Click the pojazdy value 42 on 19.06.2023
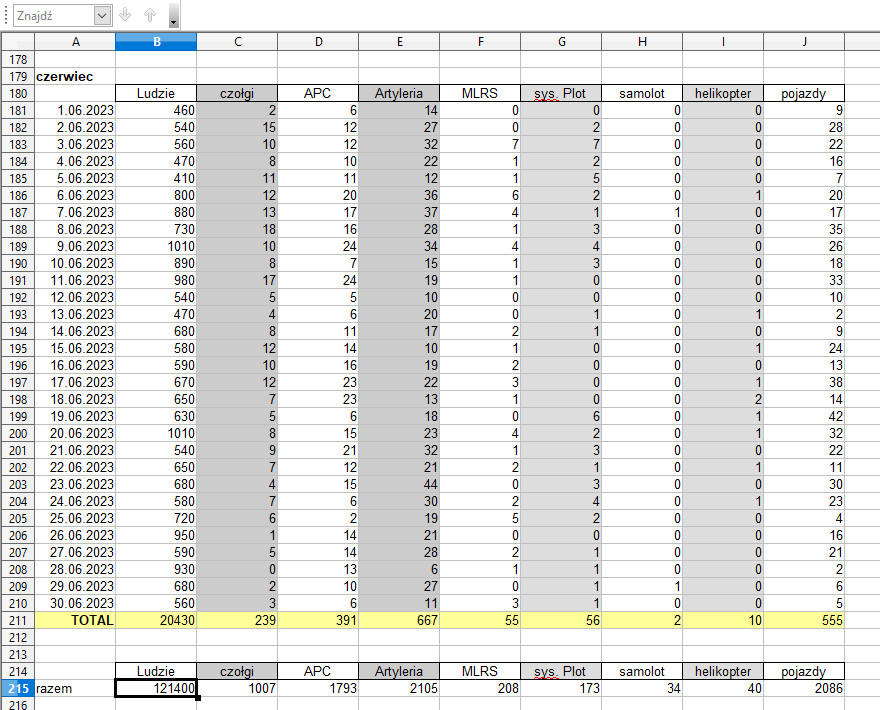The image size is (880, 710). [x=804, y=416]
